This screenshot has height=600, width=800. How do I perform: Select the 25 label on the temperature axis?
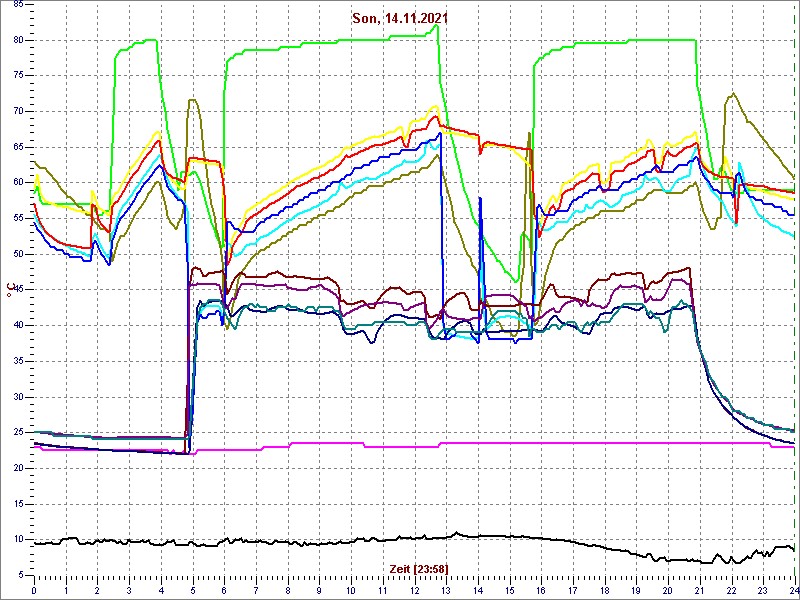[x=16, y=433]
